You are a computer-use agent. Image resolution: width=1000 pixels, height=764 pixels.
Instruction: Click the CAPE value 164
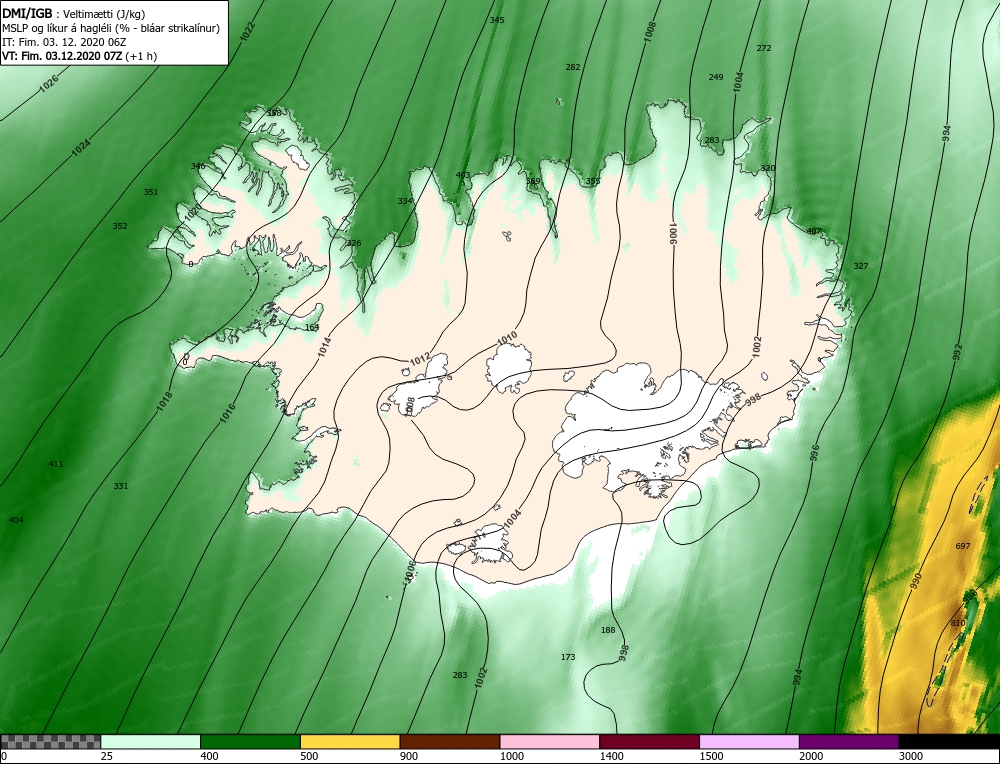pyautogui.click(x=312, y=328)
